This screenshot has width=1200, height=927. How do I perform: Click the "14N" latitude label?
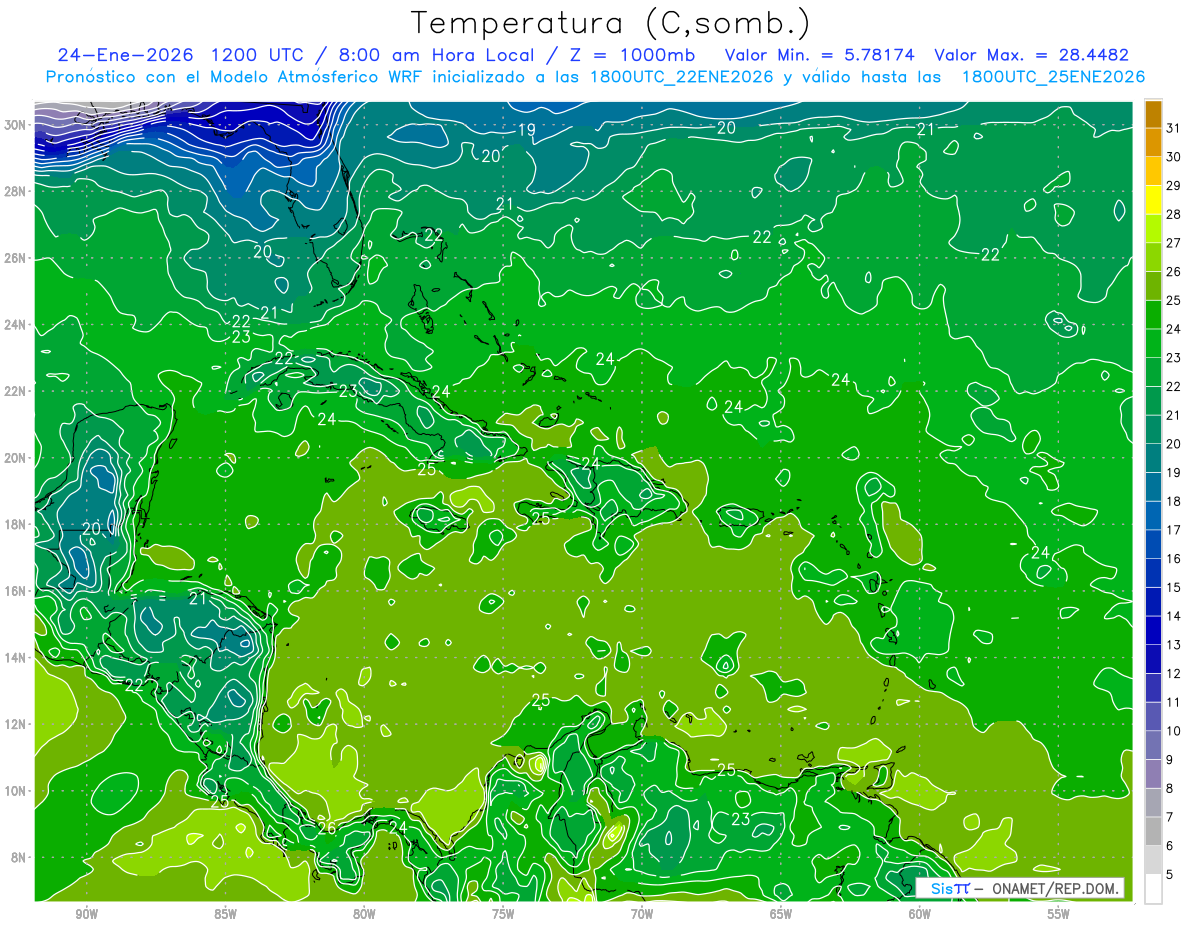pos(16,658)
